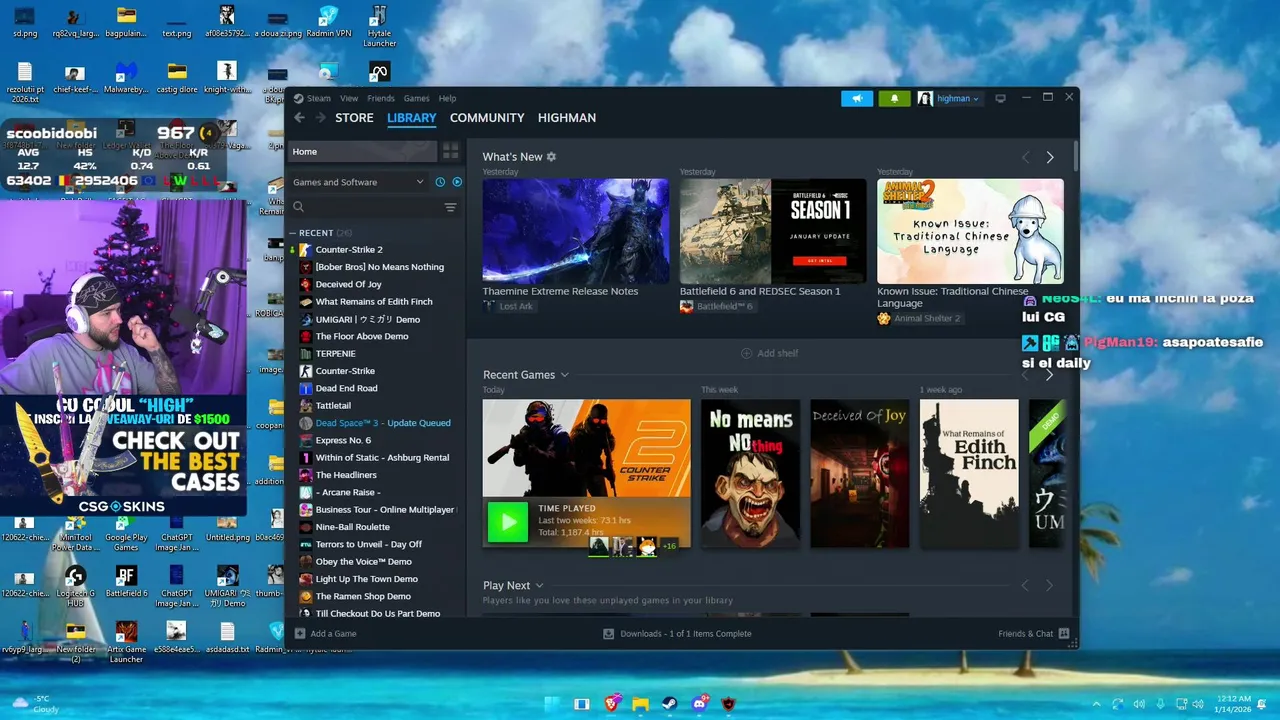Open Battlefield 6 and REDSEC Season 1 news

click(x=760, y=291)
